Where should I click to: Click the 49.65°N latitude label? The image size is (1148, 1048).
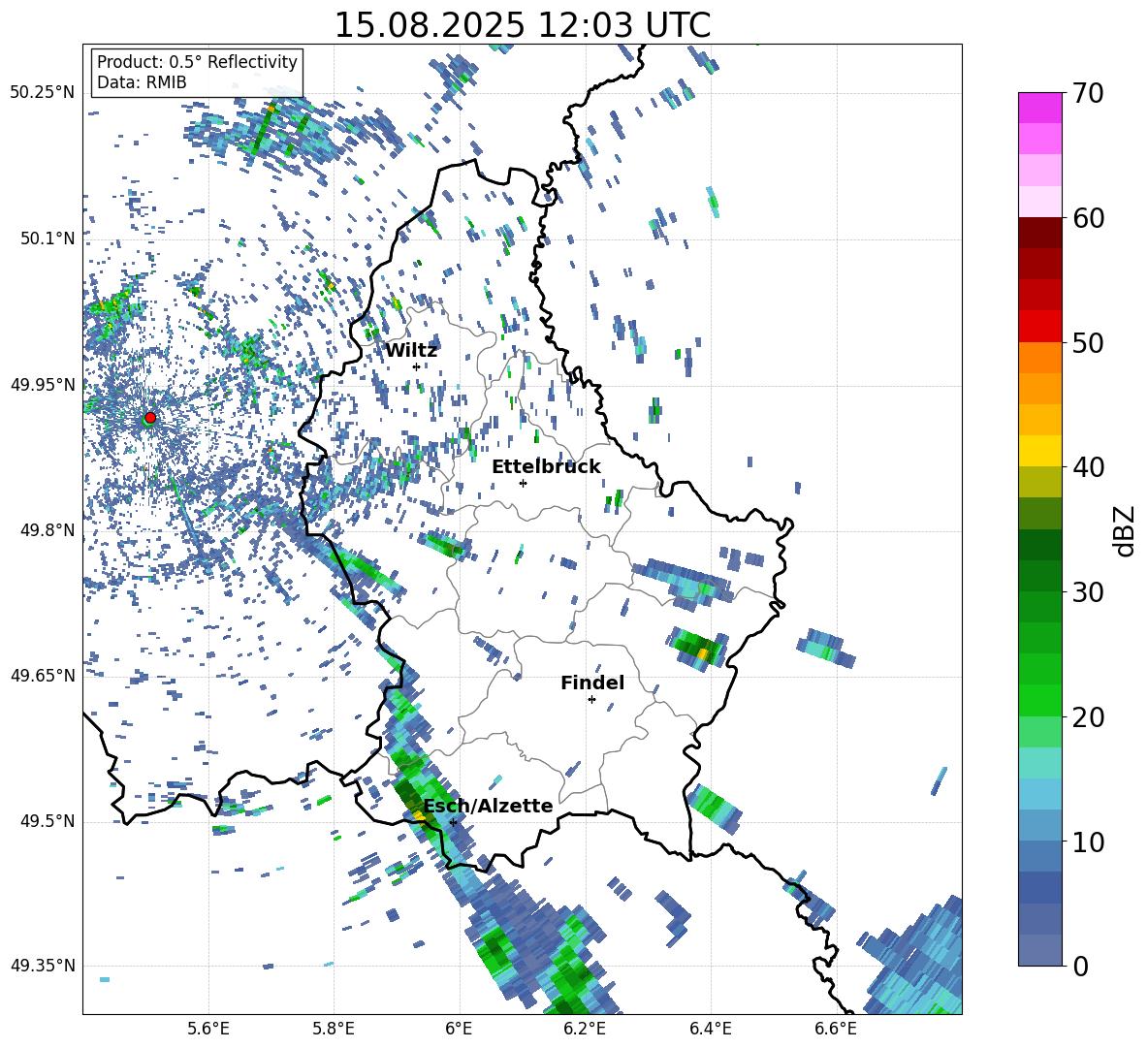[43, 676]
